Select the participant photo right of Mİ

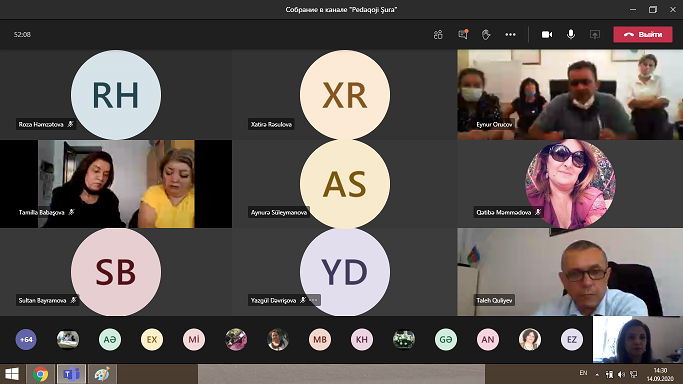tap(236, 339)
